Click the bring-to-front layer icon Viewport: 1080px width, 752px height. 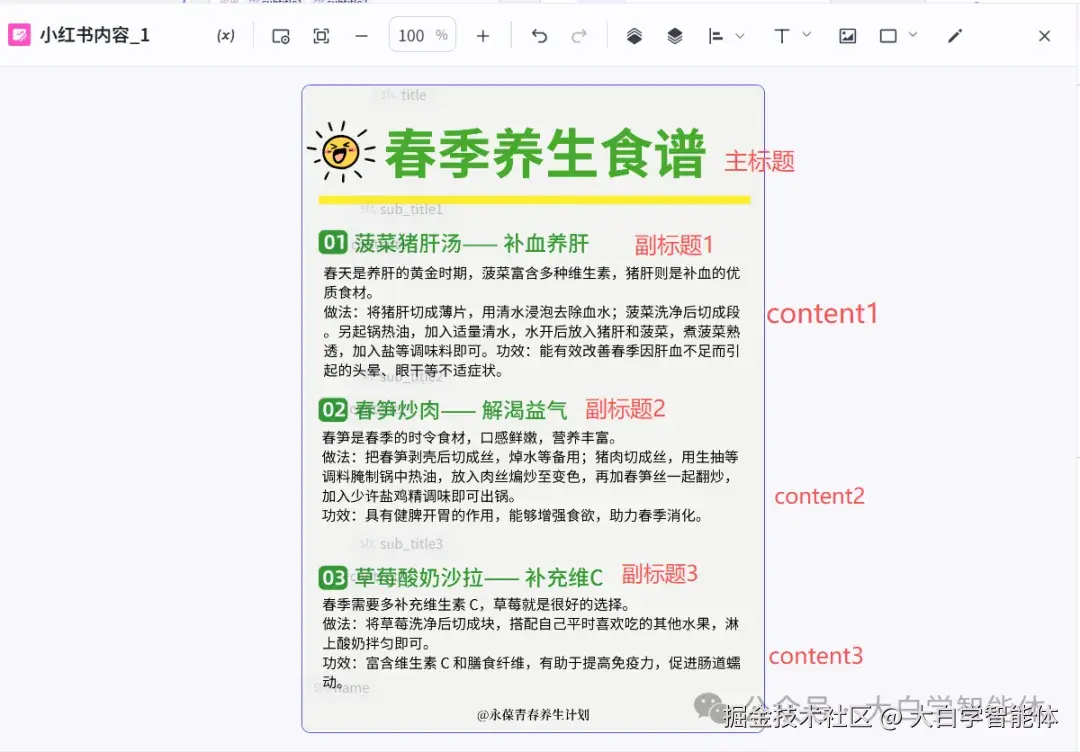pos(634,35)
